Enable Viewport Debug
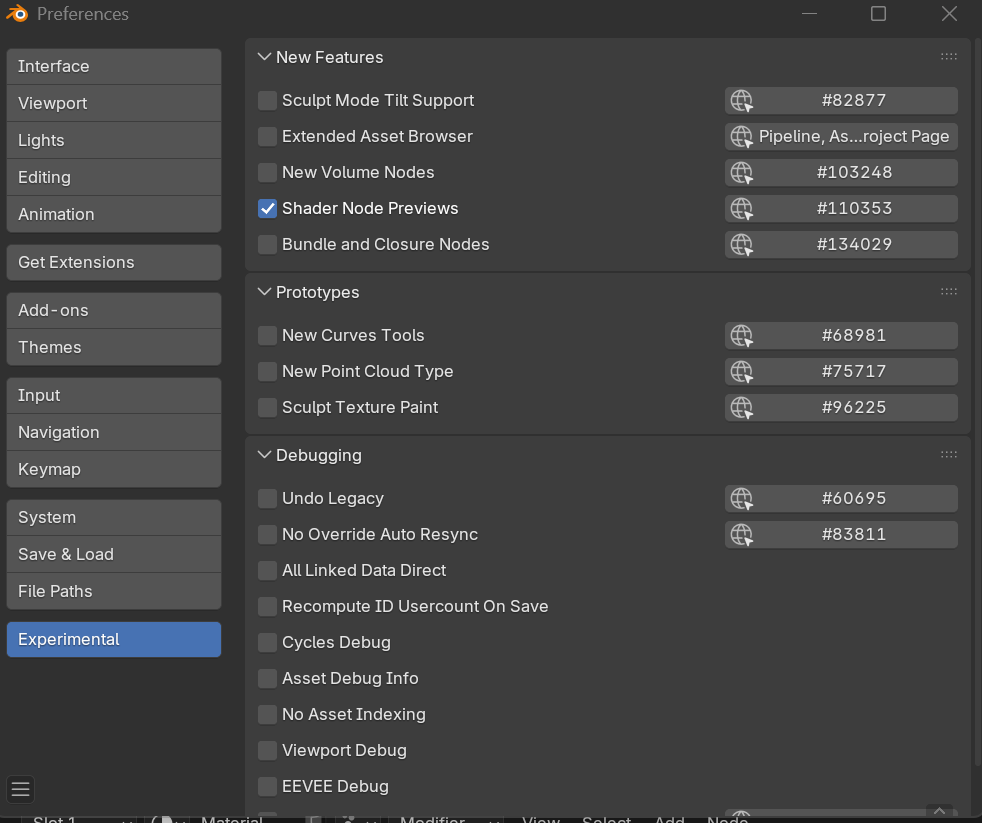Viewport: 982px width, 823px height. (267, 750)
